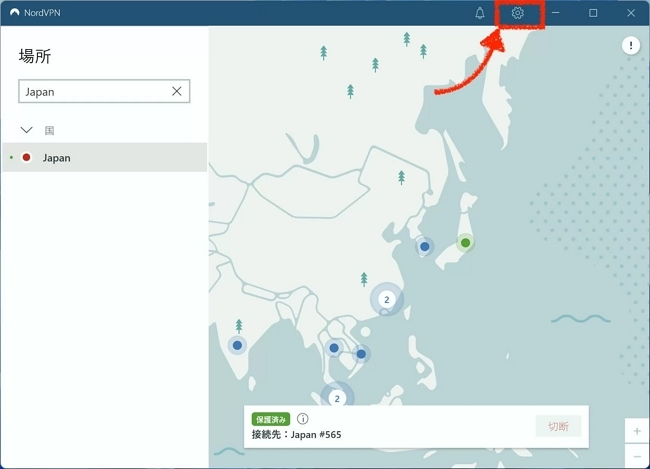Image resolution: width=650 pixels, height=469 pixels.
Task: Select Japan from the country list
Action: point(57,158)
